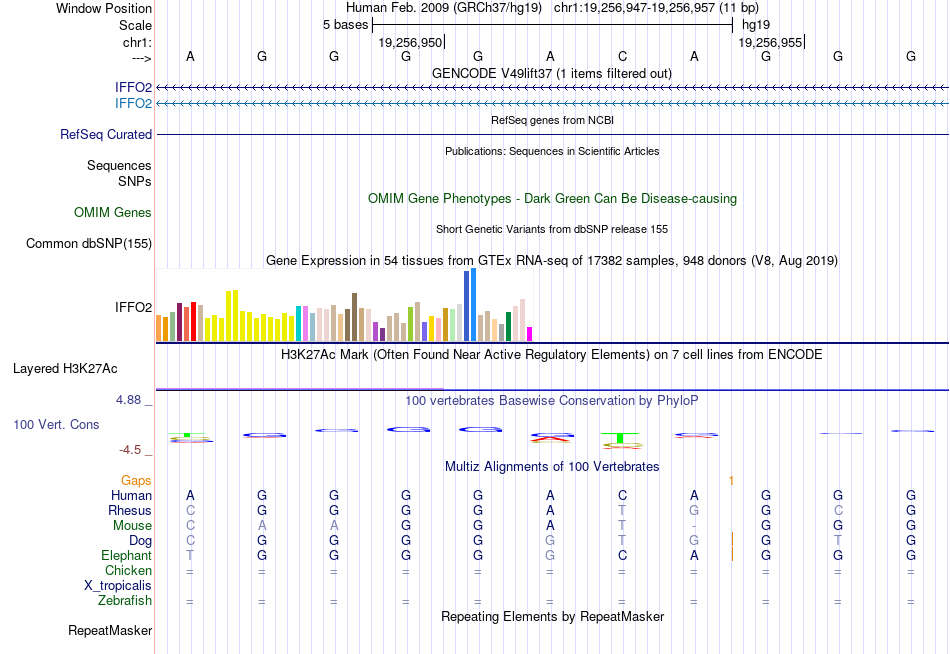The height and width of the screenshot is (654, 950).
Task: Click the chr1: ruler label
Action: (137, 42)
